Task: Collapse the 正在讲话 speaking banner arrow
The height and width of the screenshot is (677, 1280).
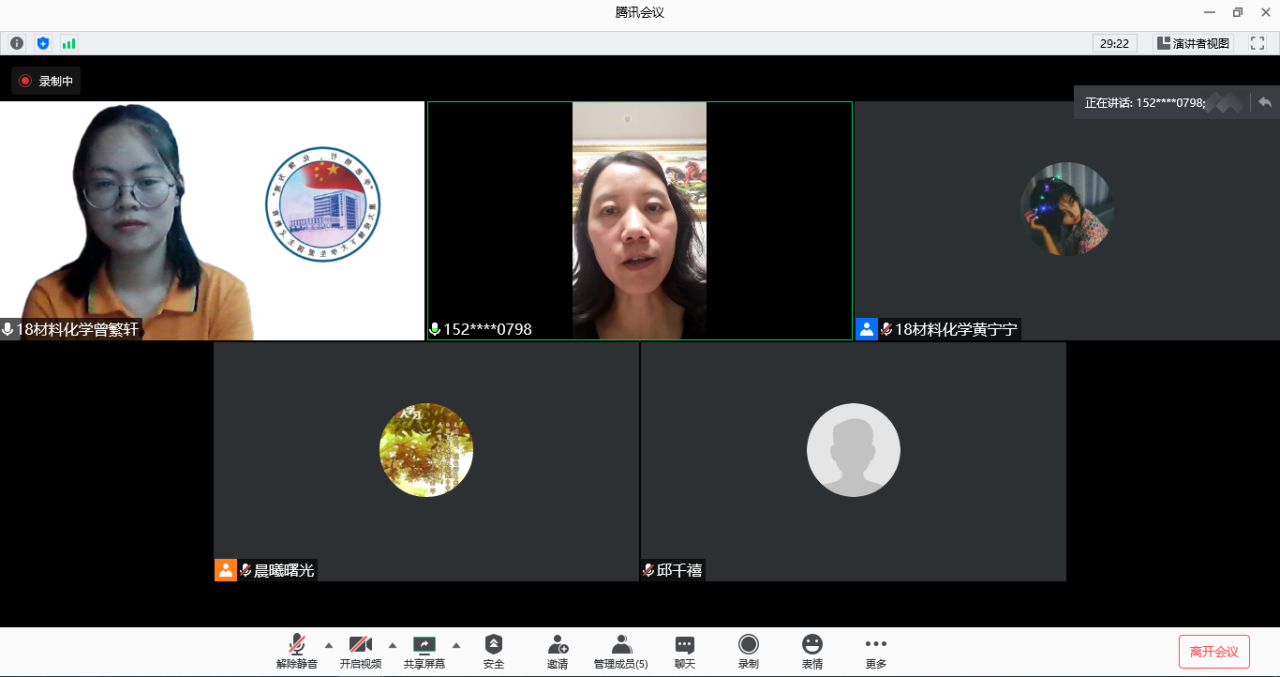Action: 1265,102
